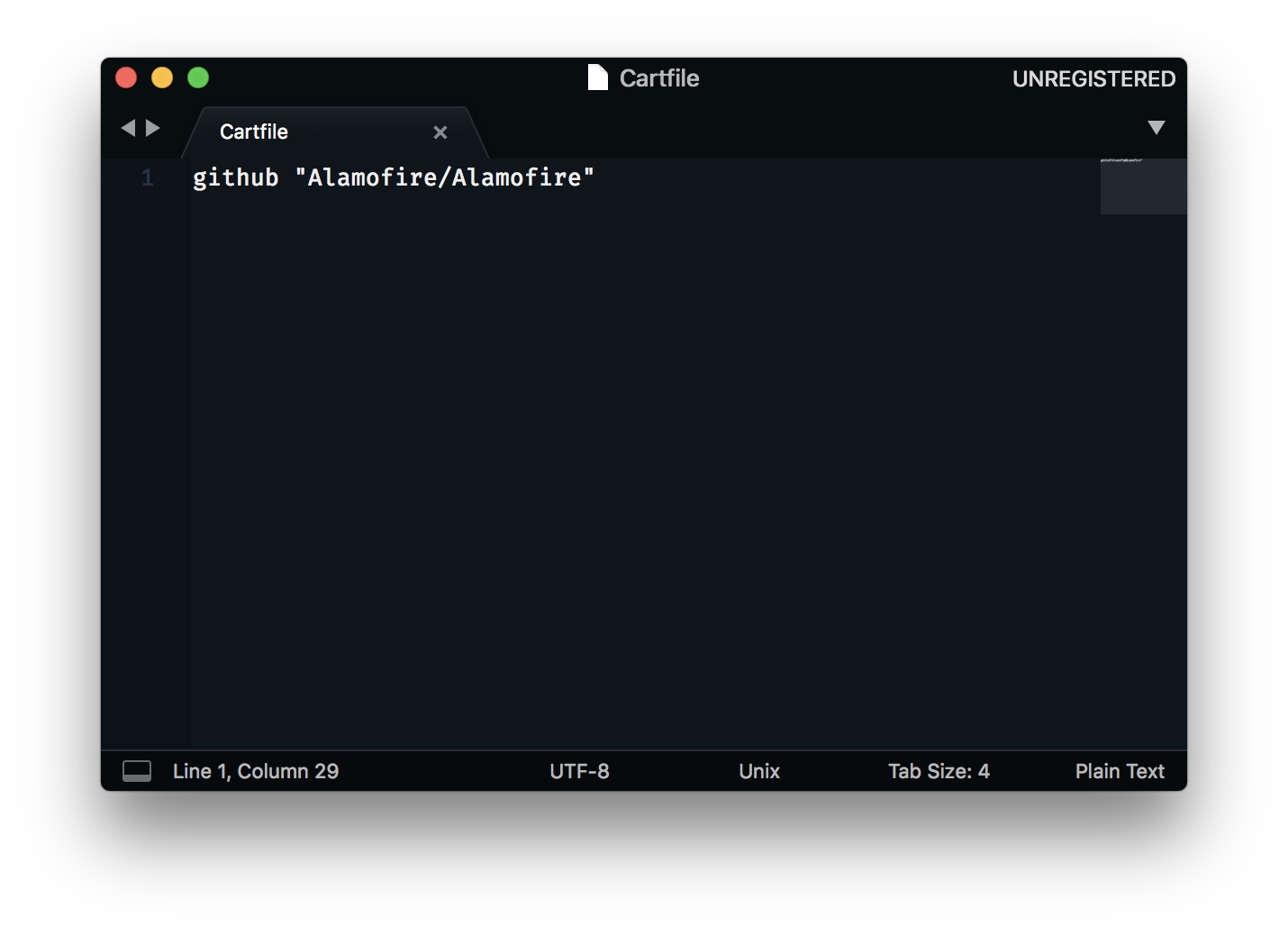Click the forward navigation arrow in tab bar
The image size is (1288, 935).
(153, 128)
